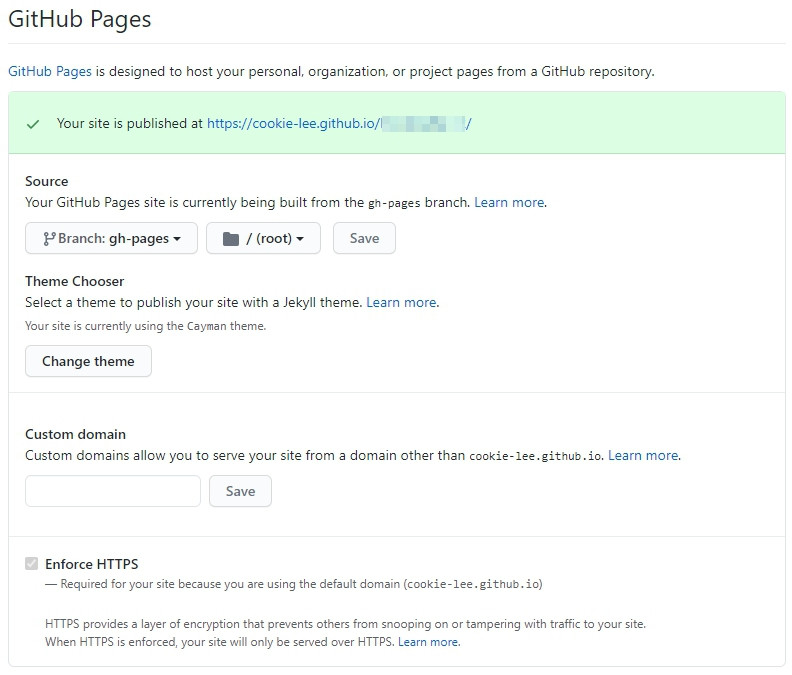The height and width of the screenshot is (675, 792).
Task: Open Learn more link about HTTPS
Action: [x=428, y=642]
